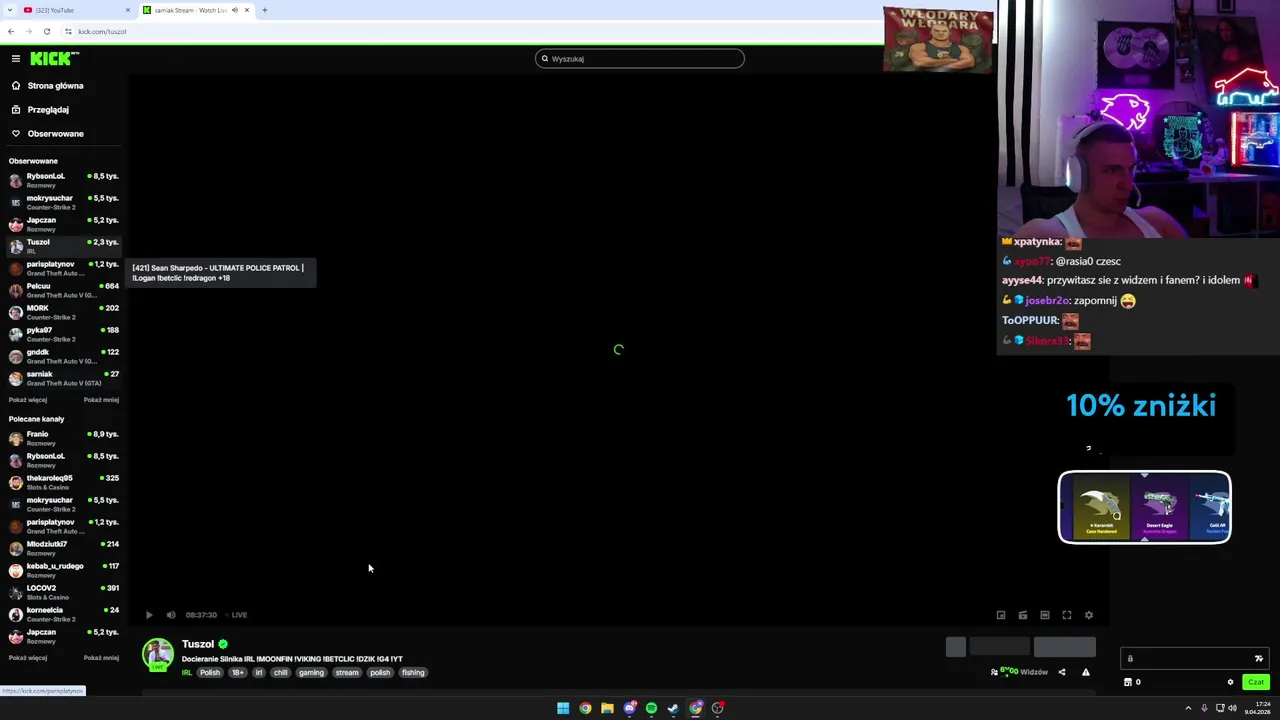
Task: Open parisplatynov in Obserwowane list
Action: pos(64,268)
